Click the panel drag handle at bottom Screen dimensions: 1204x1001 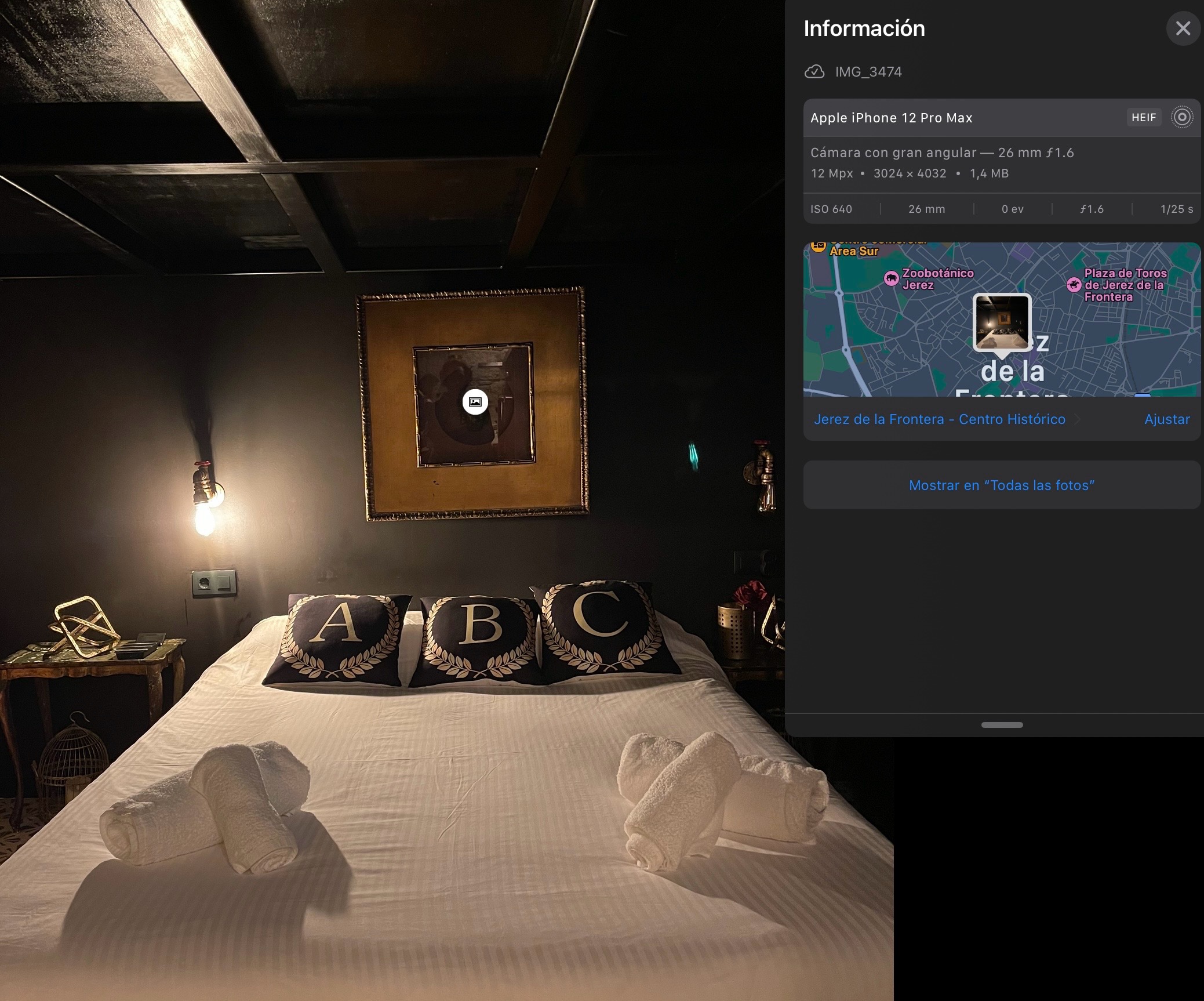[1002, 725]
